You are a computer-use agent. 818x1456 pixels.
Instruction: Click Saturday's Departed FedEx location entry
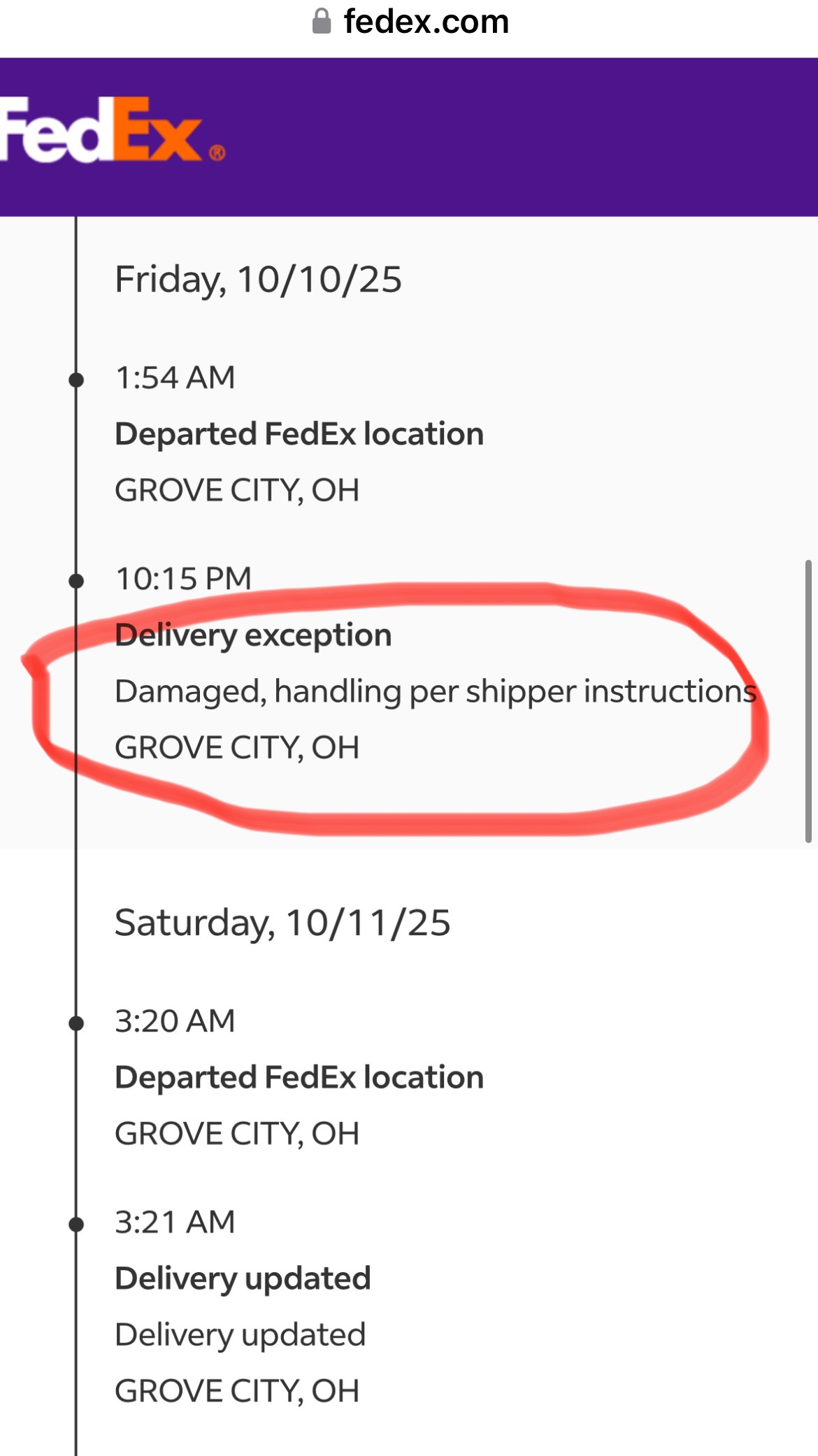(299, 1077)
